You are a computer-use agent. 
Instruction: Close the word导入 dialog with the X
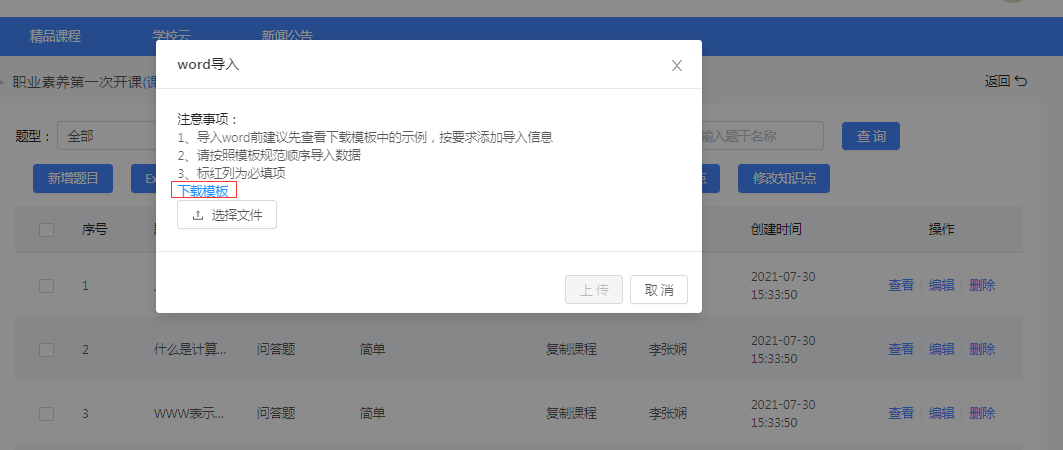coord(677,66)
